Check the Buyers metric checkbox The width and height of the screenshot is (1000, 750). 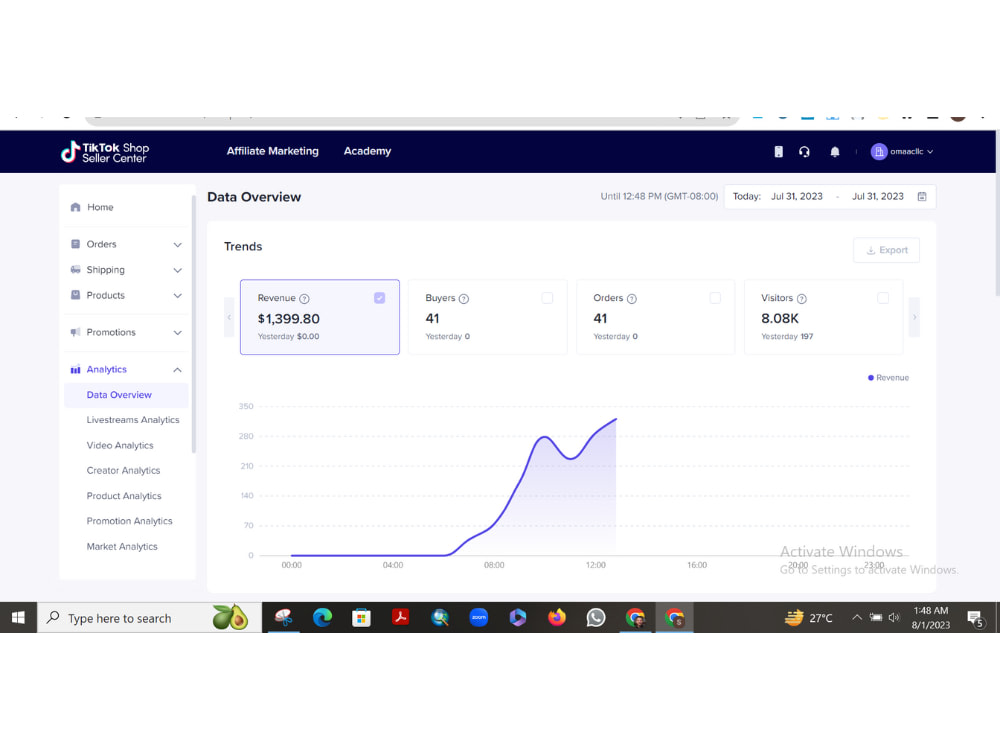click(547, 298)
